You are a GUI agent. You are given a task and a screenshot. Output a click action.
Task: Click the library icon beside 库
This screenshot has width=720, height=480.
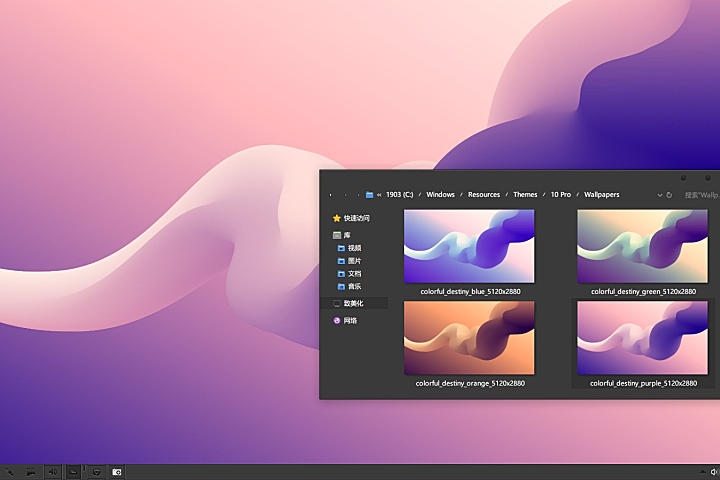(337, 235)
